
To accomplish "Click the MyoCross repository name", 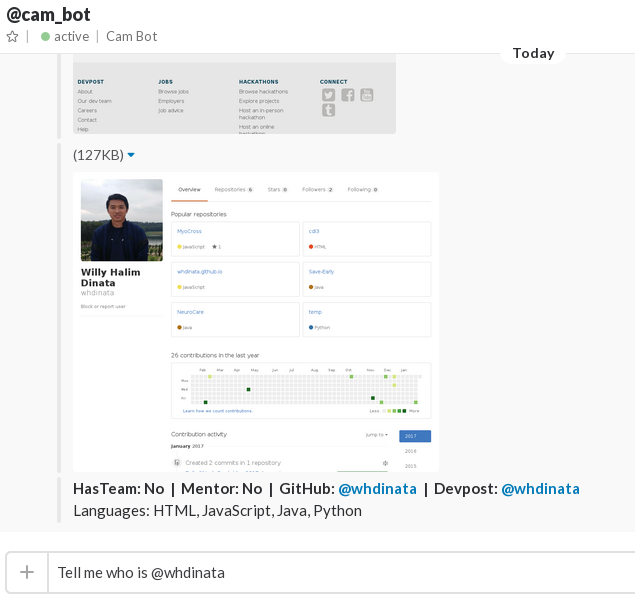I will (189, 231).
